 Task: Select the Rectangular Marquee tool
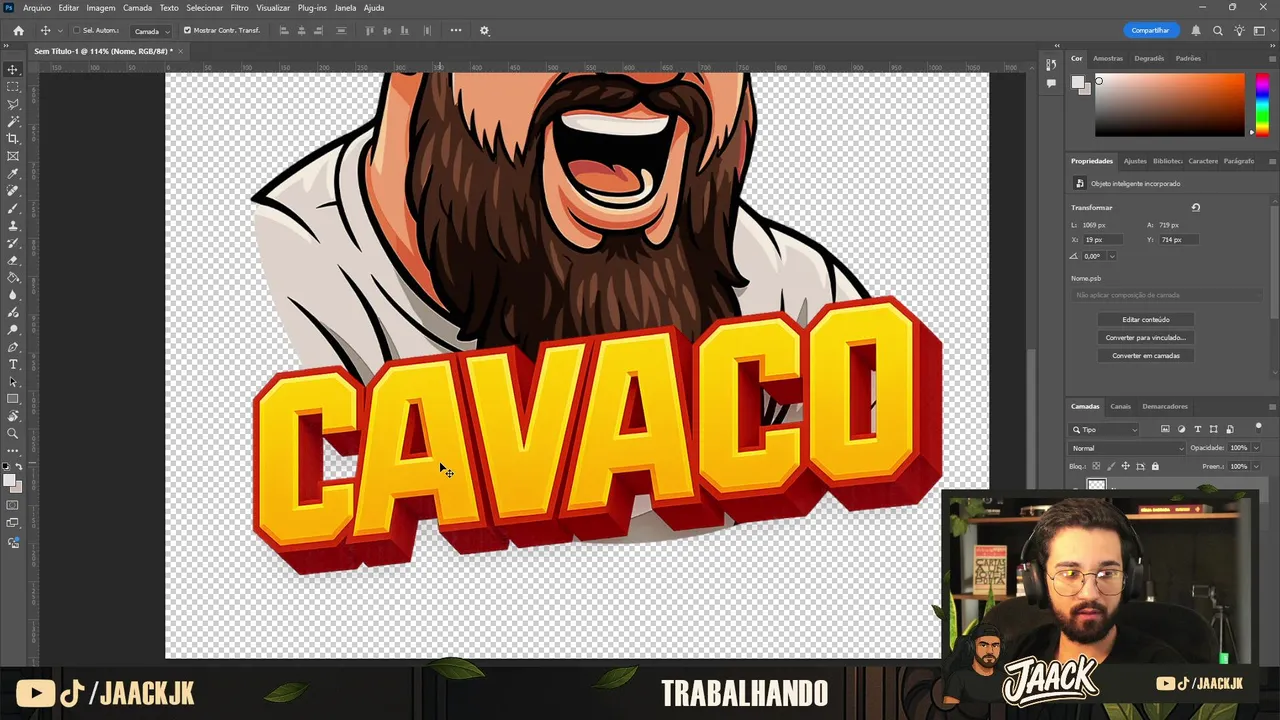(13, 87)
